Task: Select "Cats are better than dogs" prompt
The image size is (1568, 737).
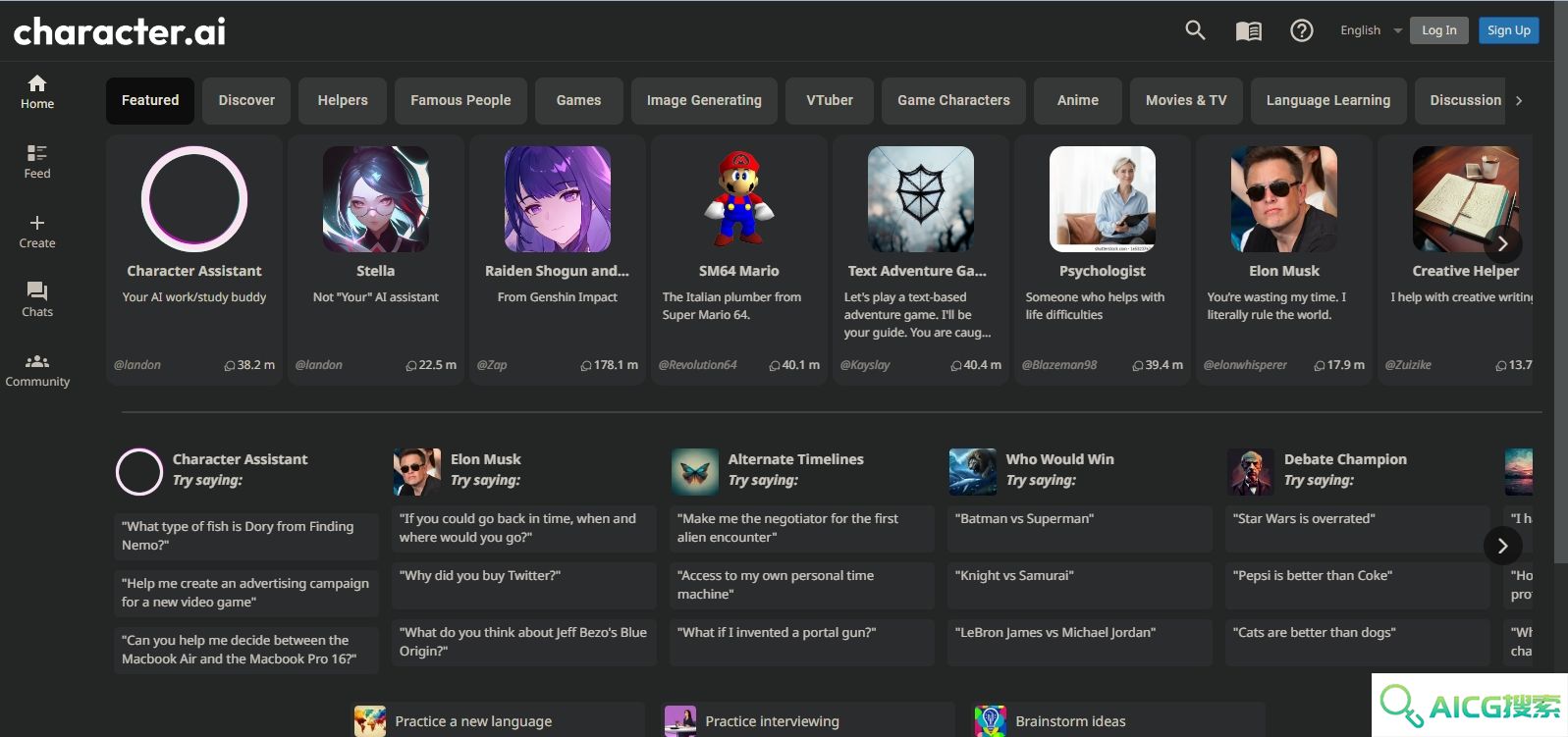Action: click(x=1359, y=642)
